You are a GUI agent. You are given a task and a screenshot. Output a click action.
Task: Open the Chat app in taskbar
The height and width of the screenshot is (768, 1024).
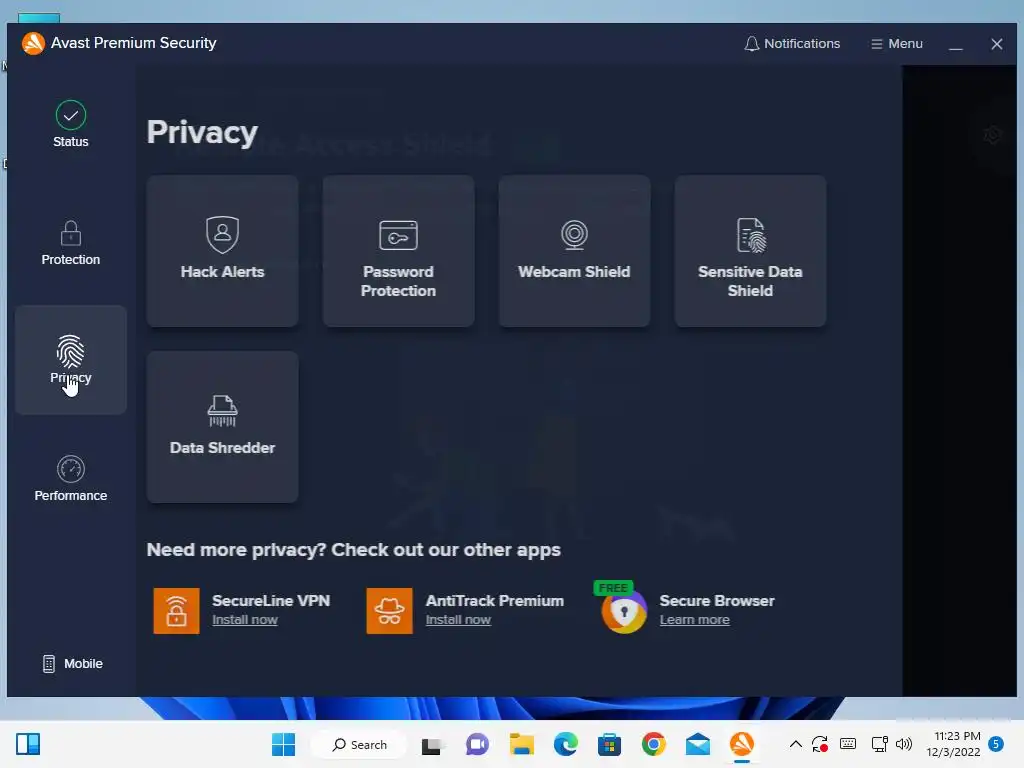(477, 744)
